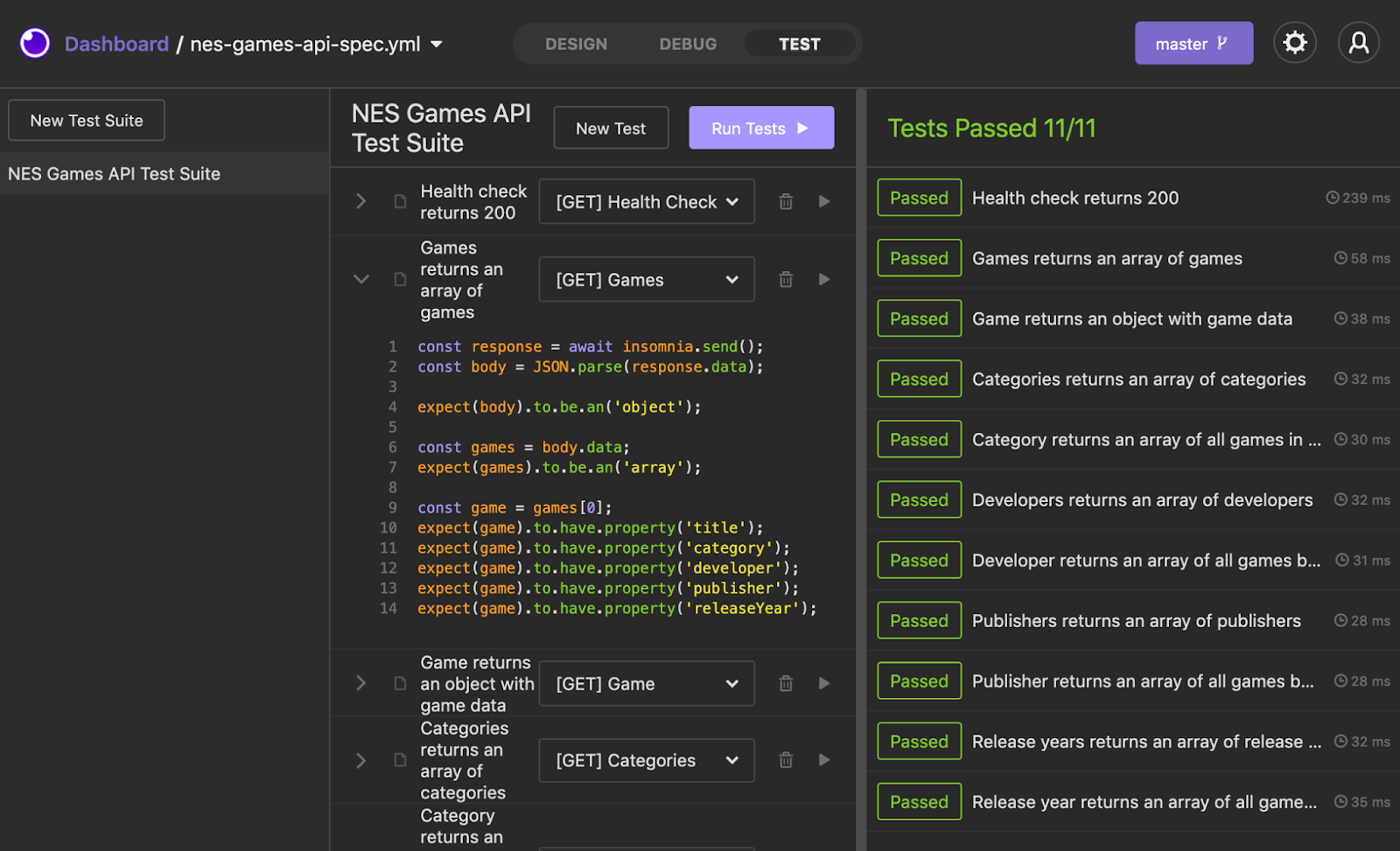The width and height of the screenshot is (1400, 851).
Task: Create a New Test Suite
Action: [x=87, y=121]
